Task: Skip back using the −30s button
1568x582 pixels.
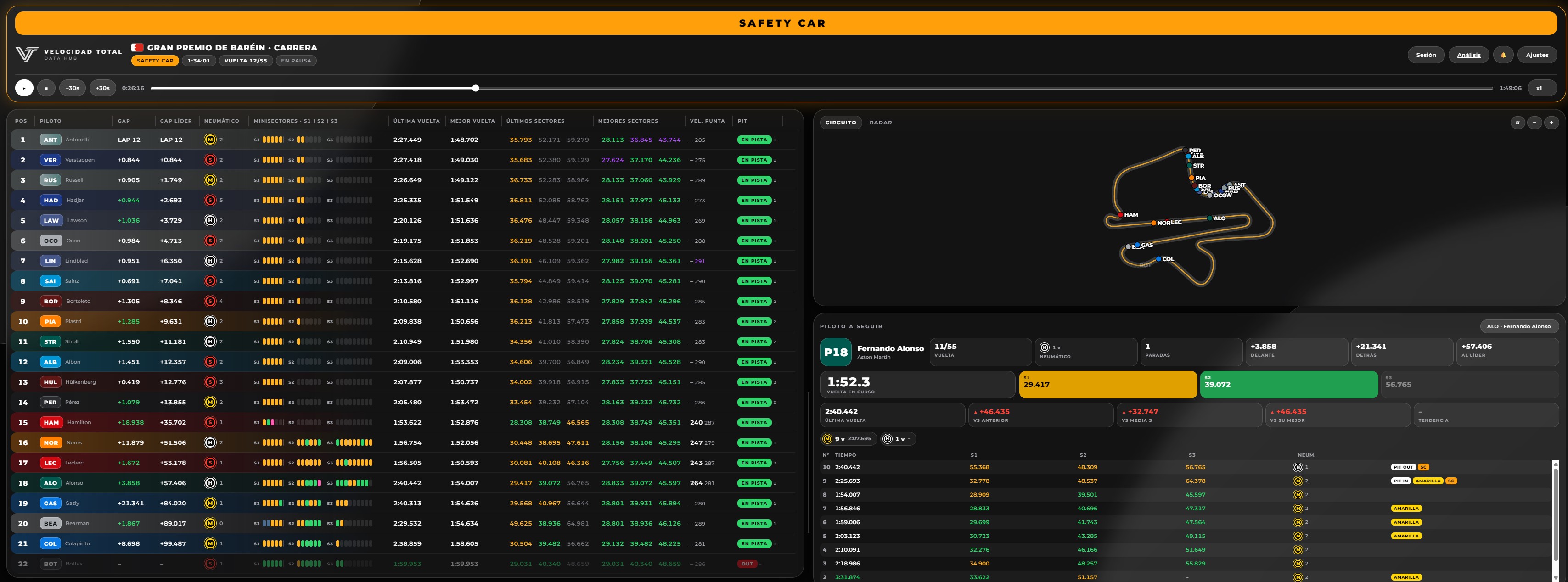Action: [x=73, y=88]
